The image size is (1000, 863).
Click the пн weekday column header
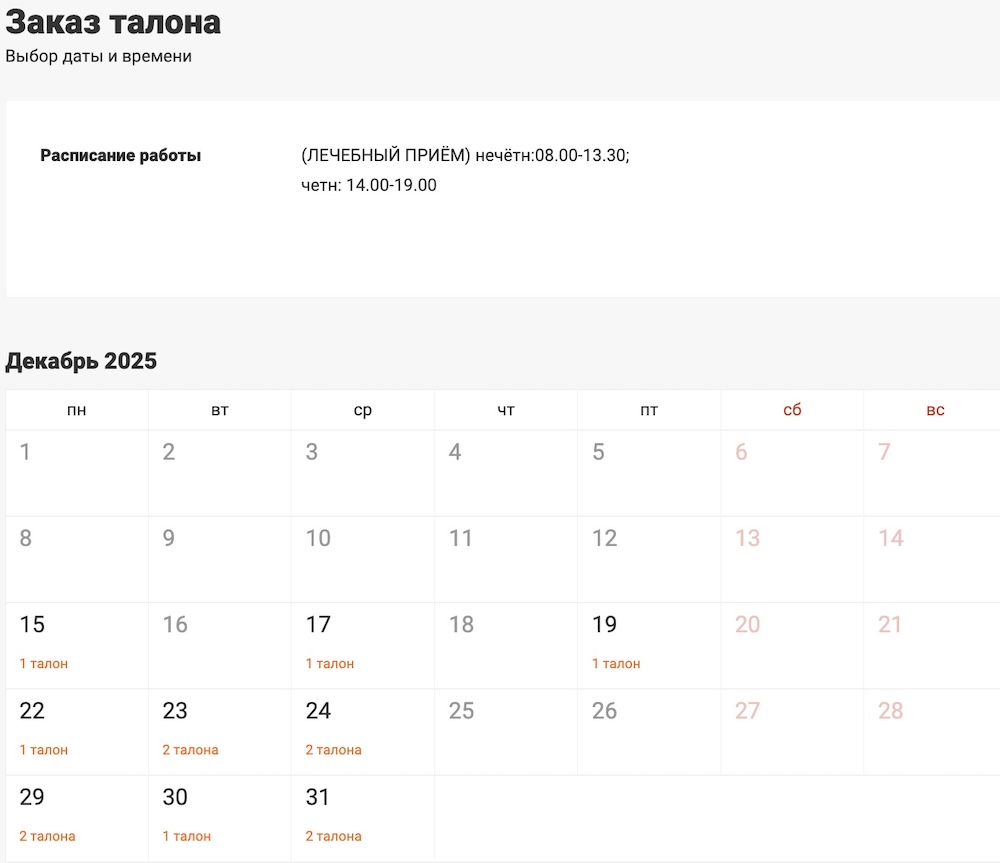click(x=77, y=410)
